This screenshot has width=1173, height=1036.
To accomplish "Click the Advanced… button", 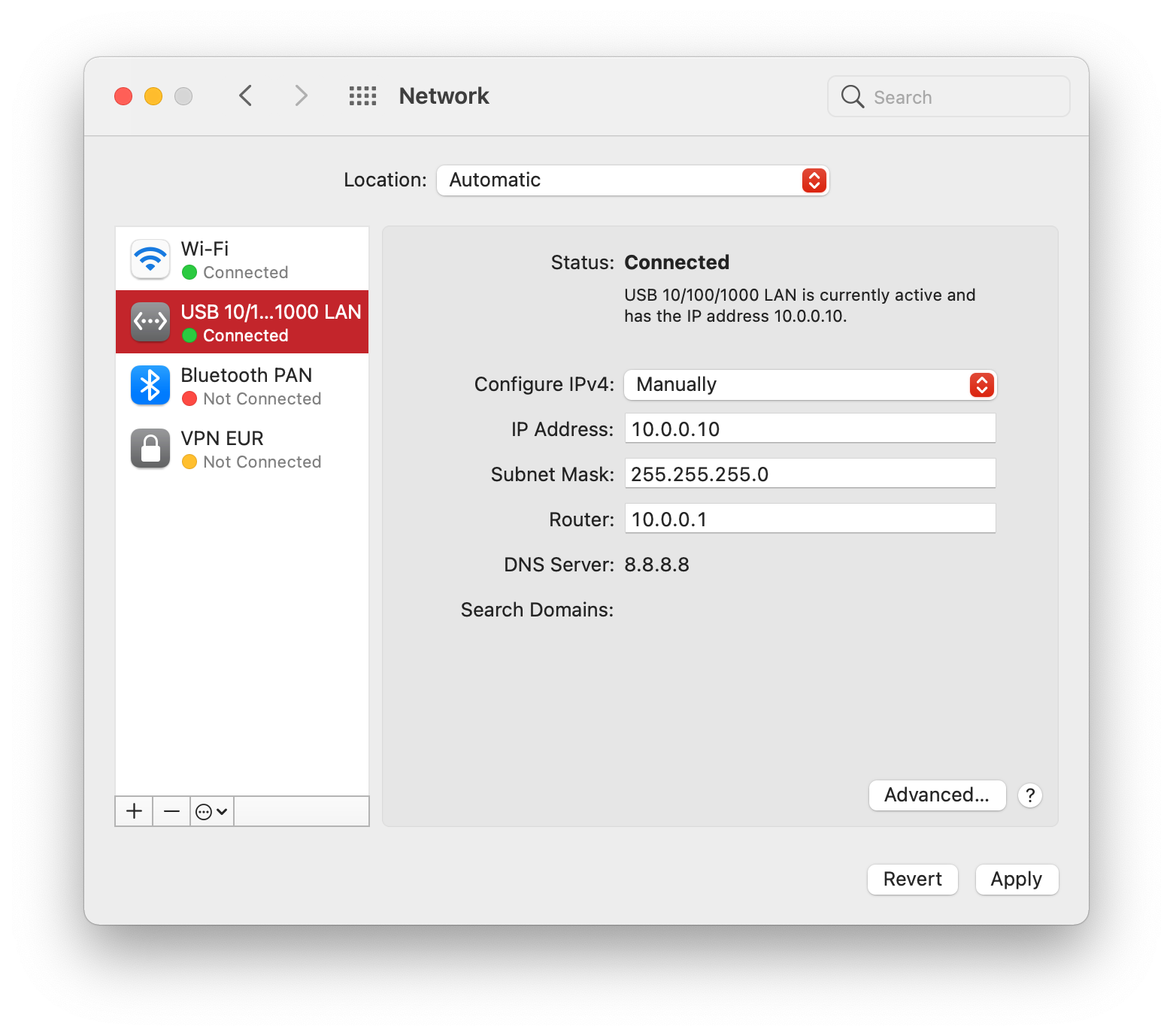I will pyautogui.click(x=937, y=795).
